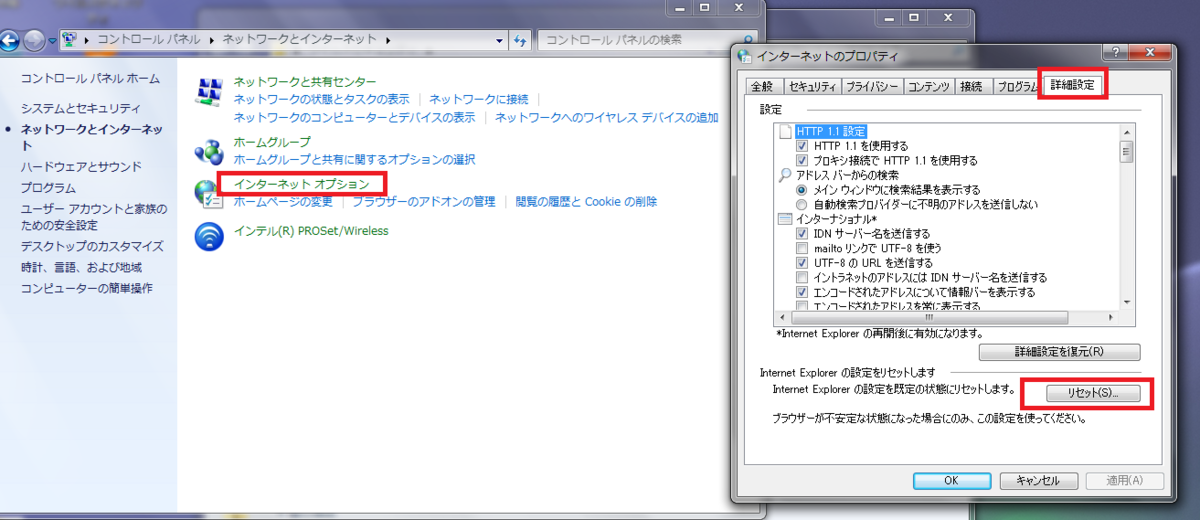Open the 'ホームグループ' heading link
Screen dimensions: 1200x520
[272, 142]
